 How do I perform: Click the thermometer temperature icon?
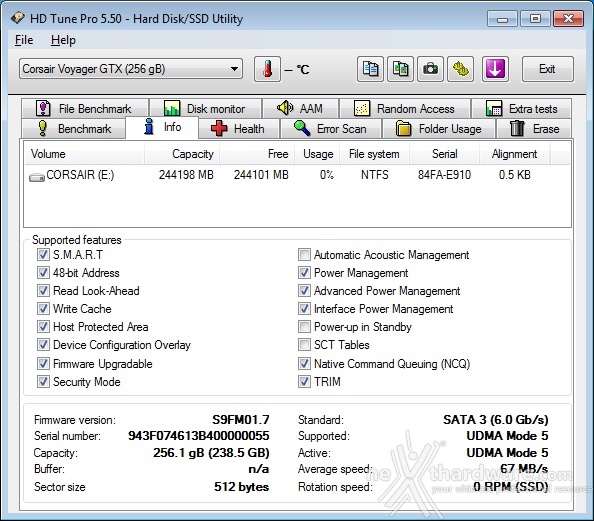point(267,69)
